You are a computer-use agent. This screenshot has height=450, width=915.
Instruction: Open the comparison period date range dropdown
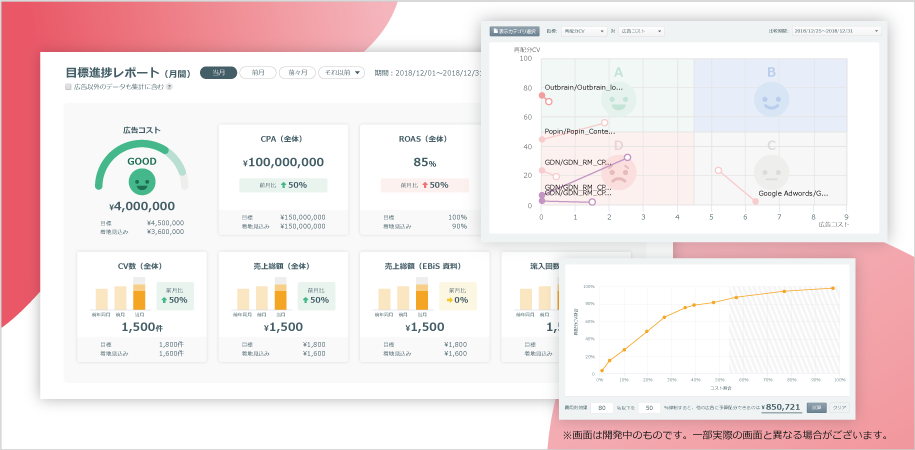(837, 31)
